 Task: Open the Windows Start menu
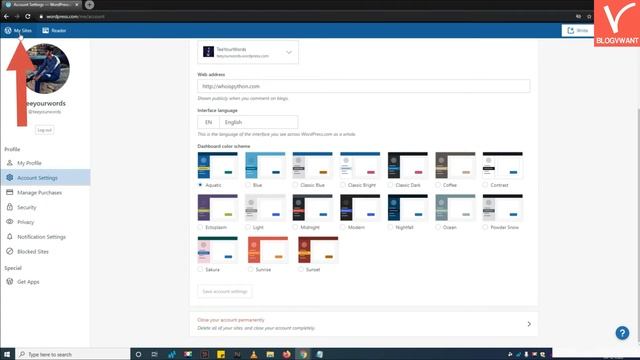(7, 354)
